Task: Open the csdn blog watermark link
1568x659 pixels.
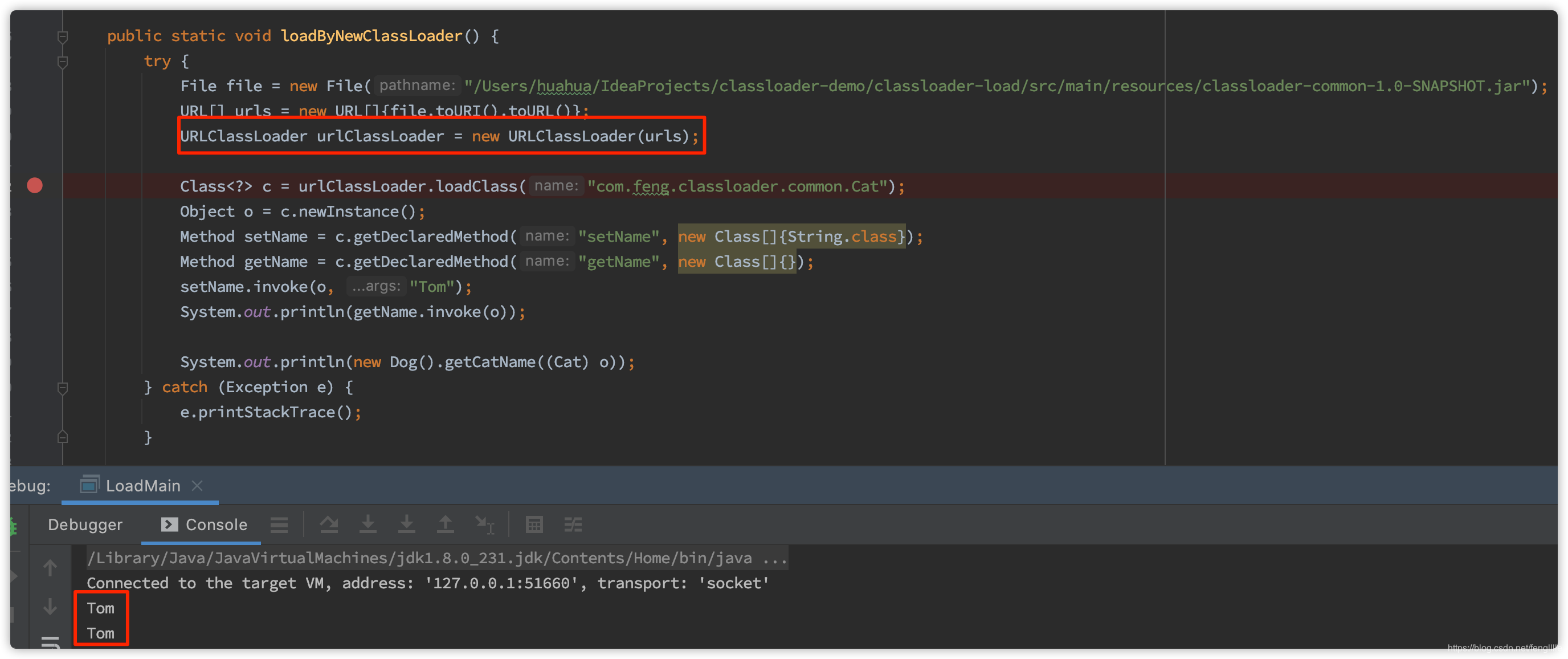Action: 1504,648
